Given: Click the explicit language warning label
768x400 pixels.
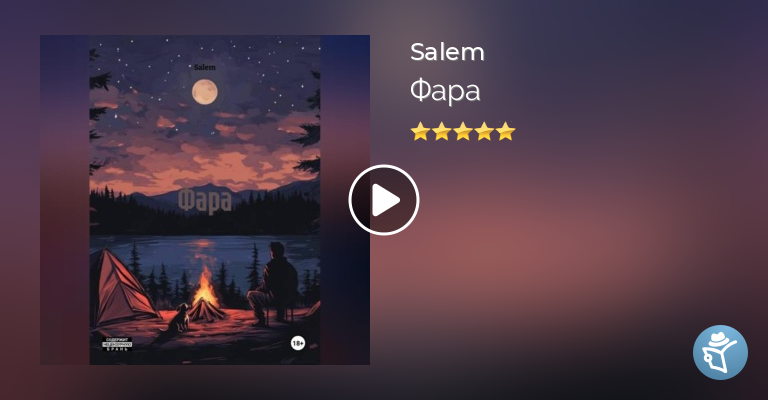Looking at the screenshot, I should (x=117, y=344).
